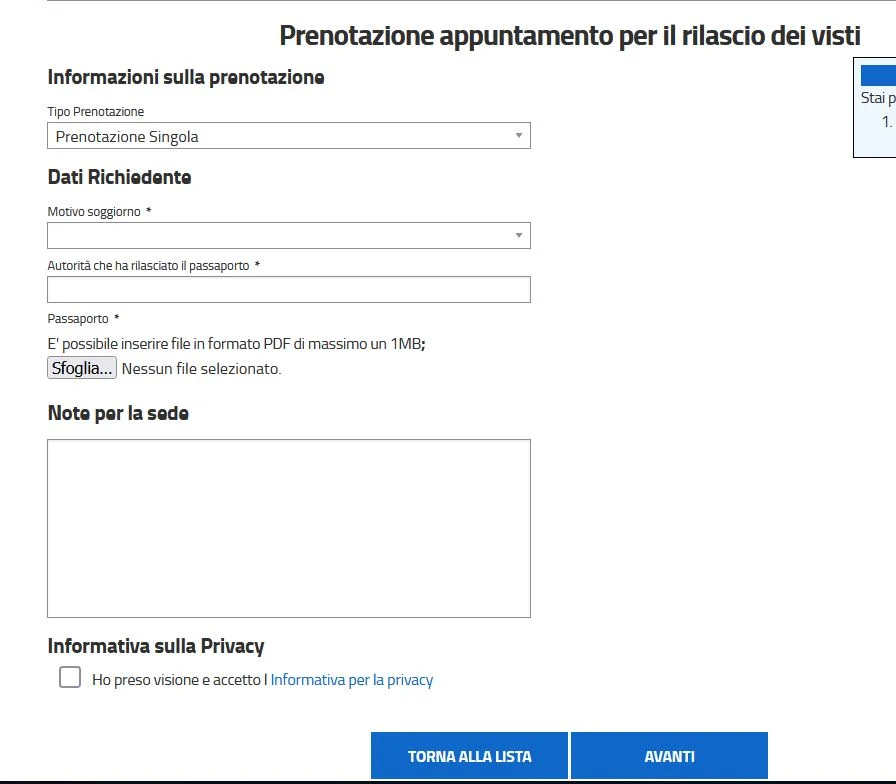Select step 1 in the side panel

tap(887, 122)
